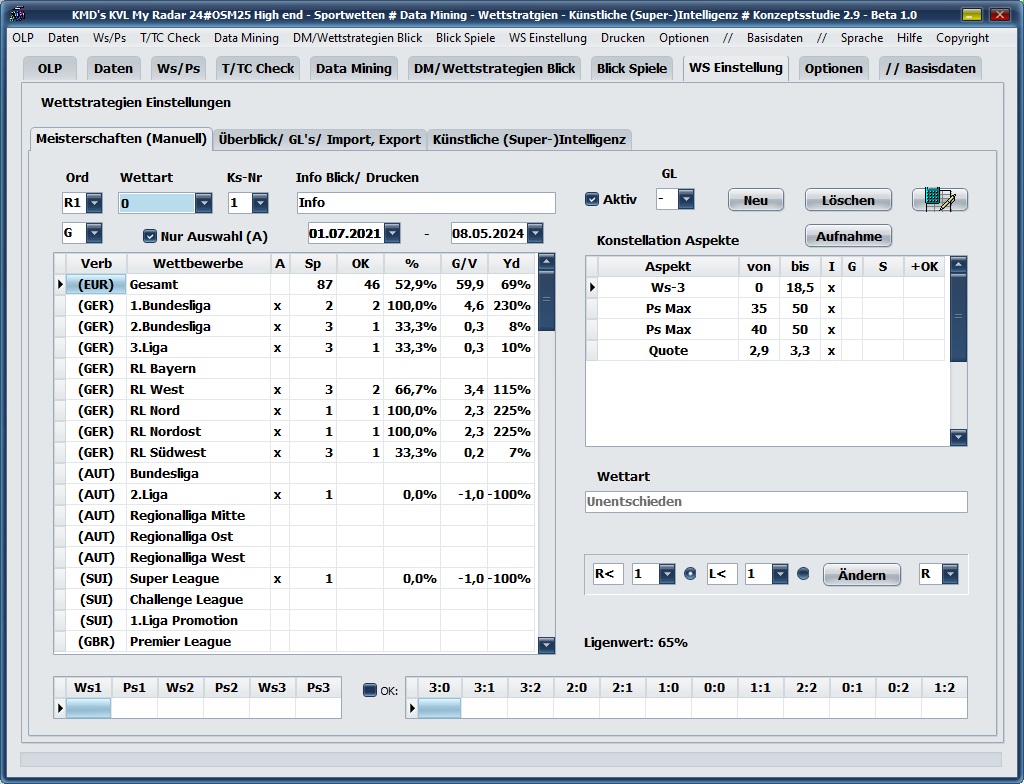This screenshot has width=1024, height=784.
Task: Click the L< field
Action: tap(722, 574)
